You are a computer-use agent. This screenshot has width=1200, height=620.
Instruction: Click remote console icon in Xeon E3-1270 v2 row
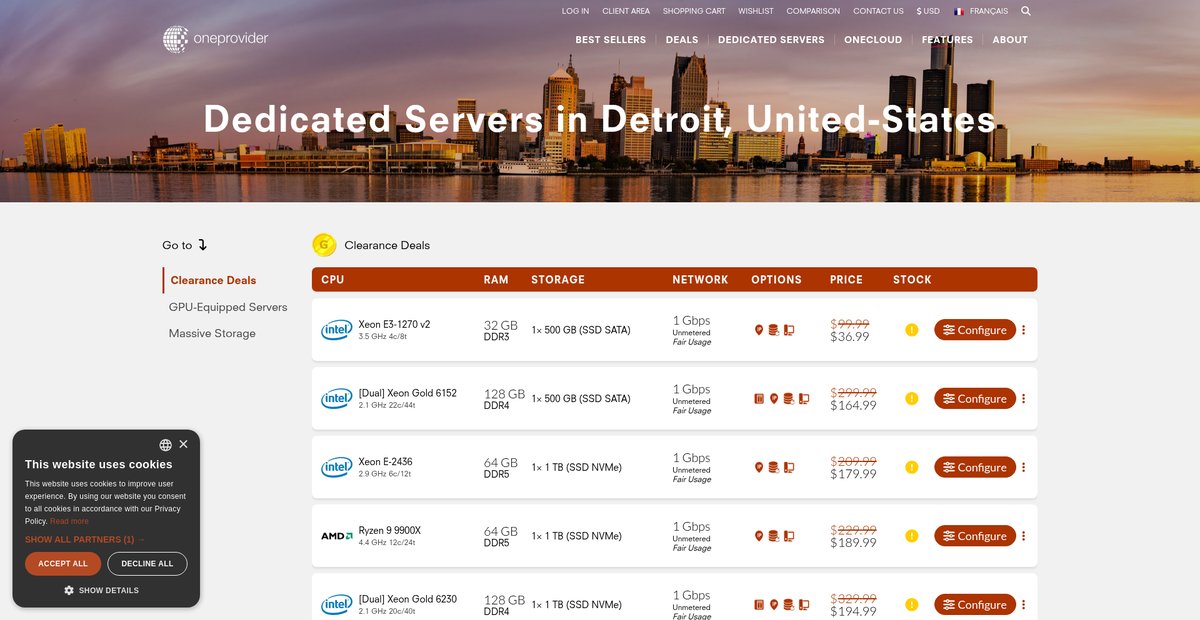789,330
